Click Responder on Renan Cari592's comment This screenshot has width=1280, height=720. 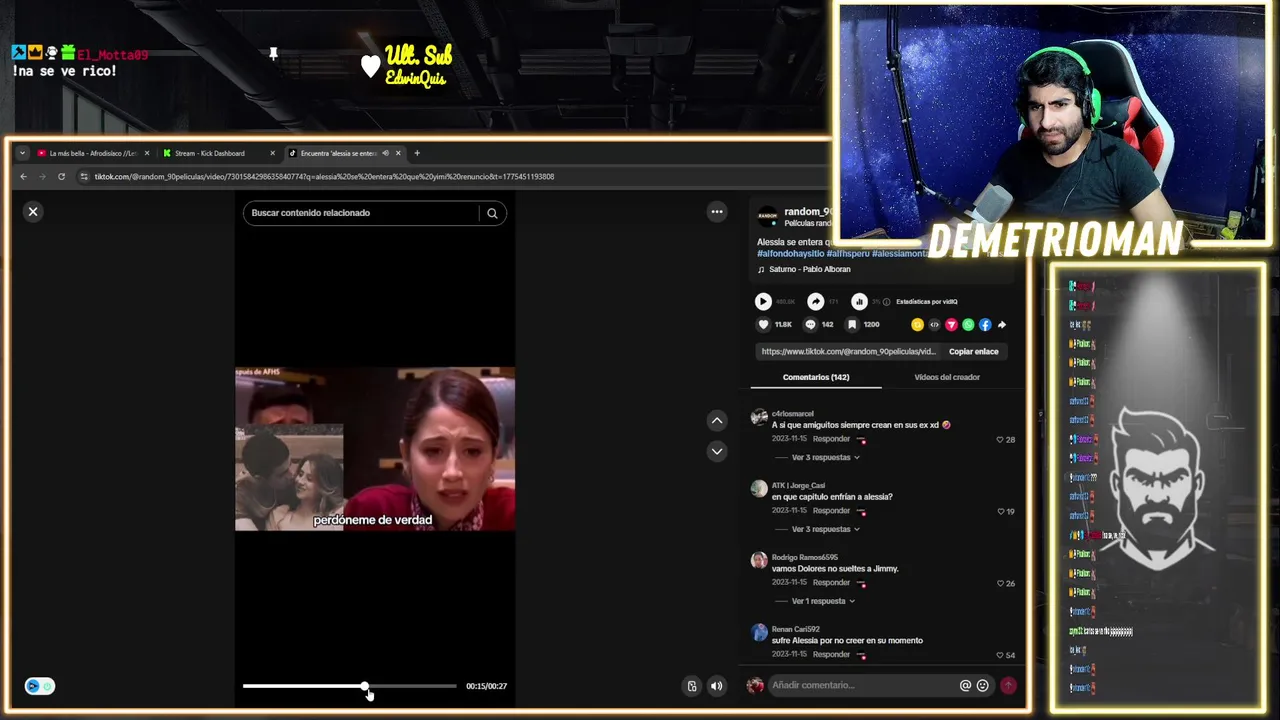tap(831, 655)
